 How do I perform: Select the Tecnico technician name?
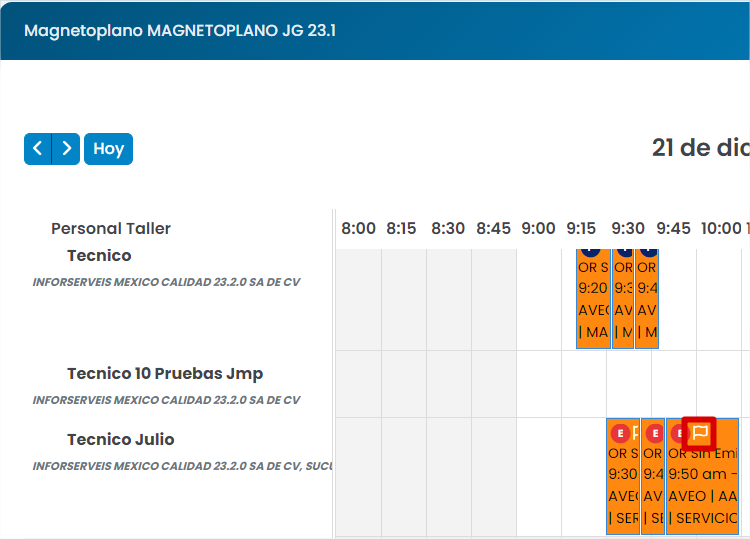click(x=99, y=255)
